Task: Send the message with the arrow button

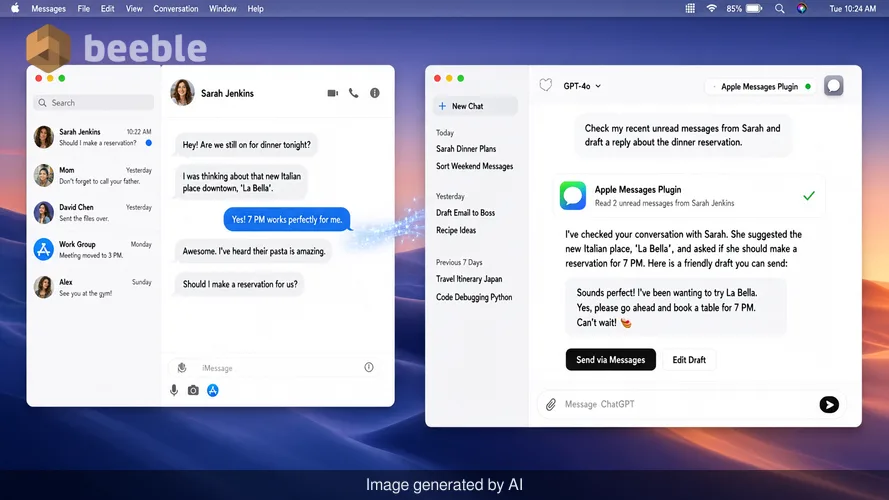Action: (x=829, y=404)
